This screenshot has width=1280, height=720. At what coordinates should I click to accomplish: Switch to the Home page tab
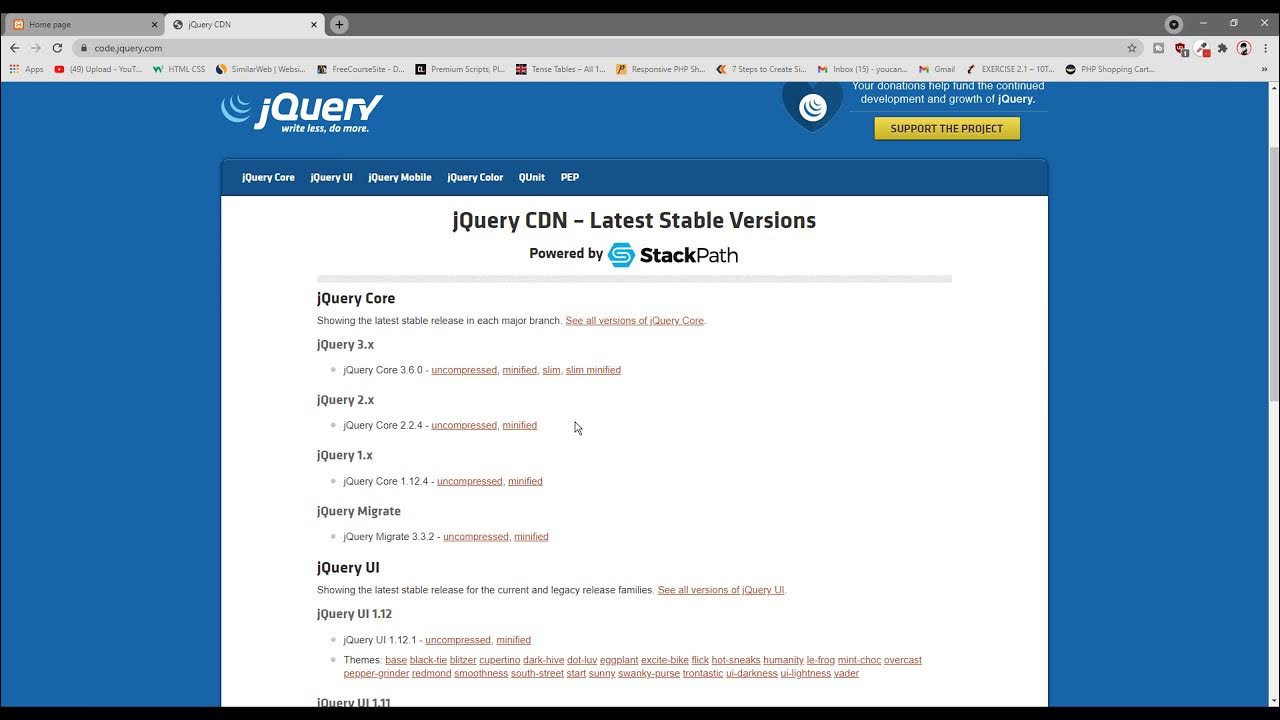(84, 24)
